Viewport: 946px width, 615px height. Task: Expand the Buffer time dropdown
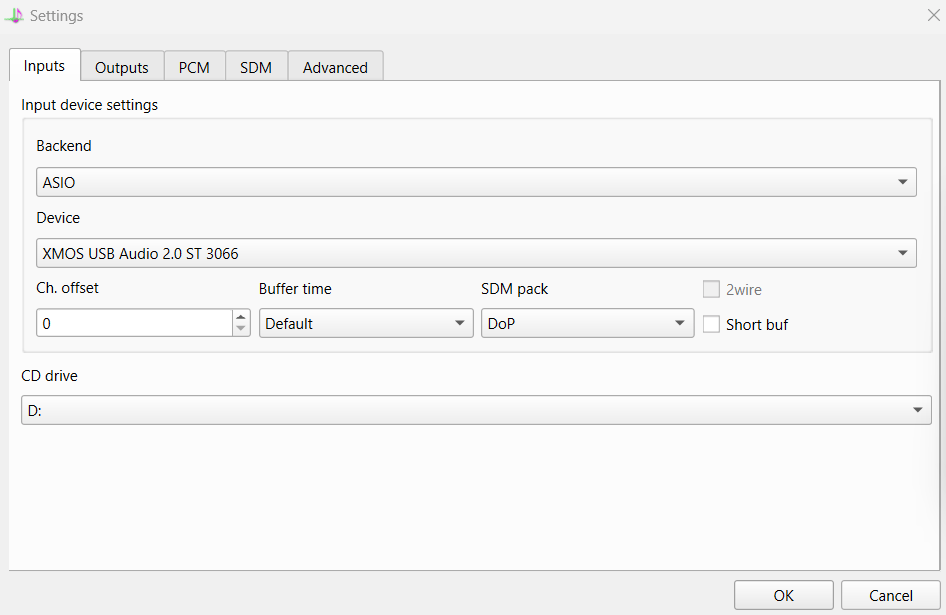point(366,323)
